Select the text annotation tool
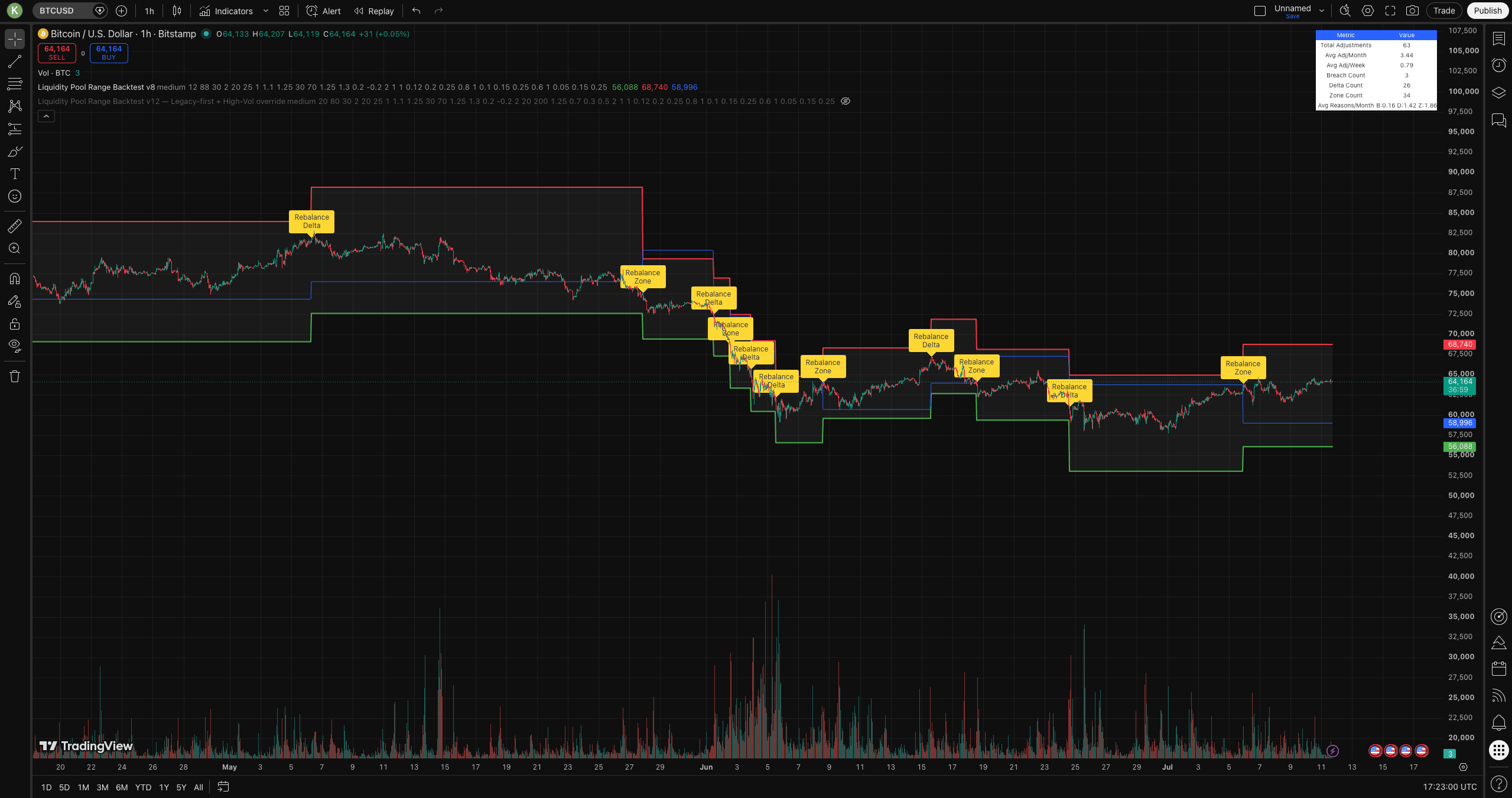This screenshot has width=1512, height=798. (x=15, y=174)
